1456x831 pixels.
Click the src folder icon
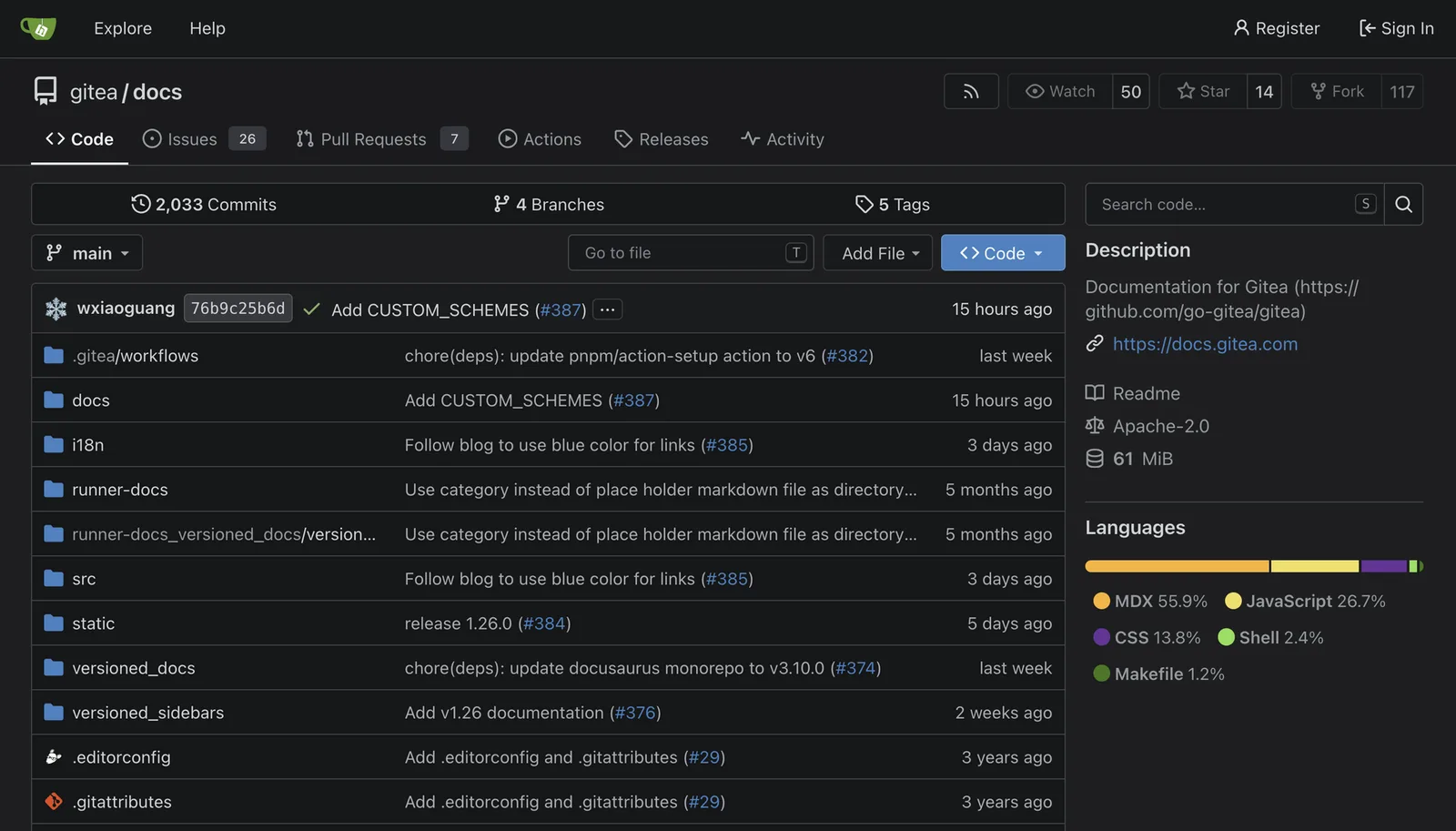(x=54, y=578)
